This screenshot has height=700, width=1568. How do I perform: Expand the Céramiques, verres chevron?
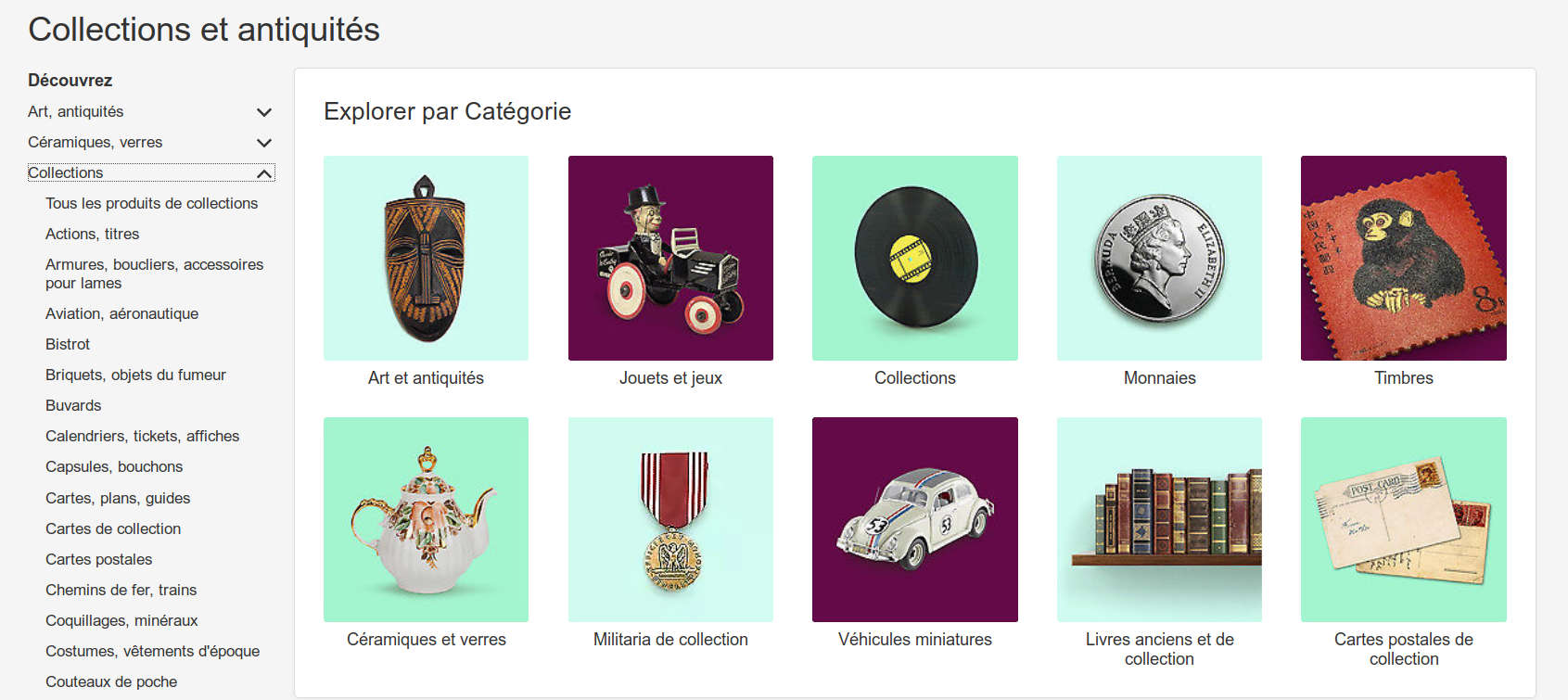click(x=264, y=143)
